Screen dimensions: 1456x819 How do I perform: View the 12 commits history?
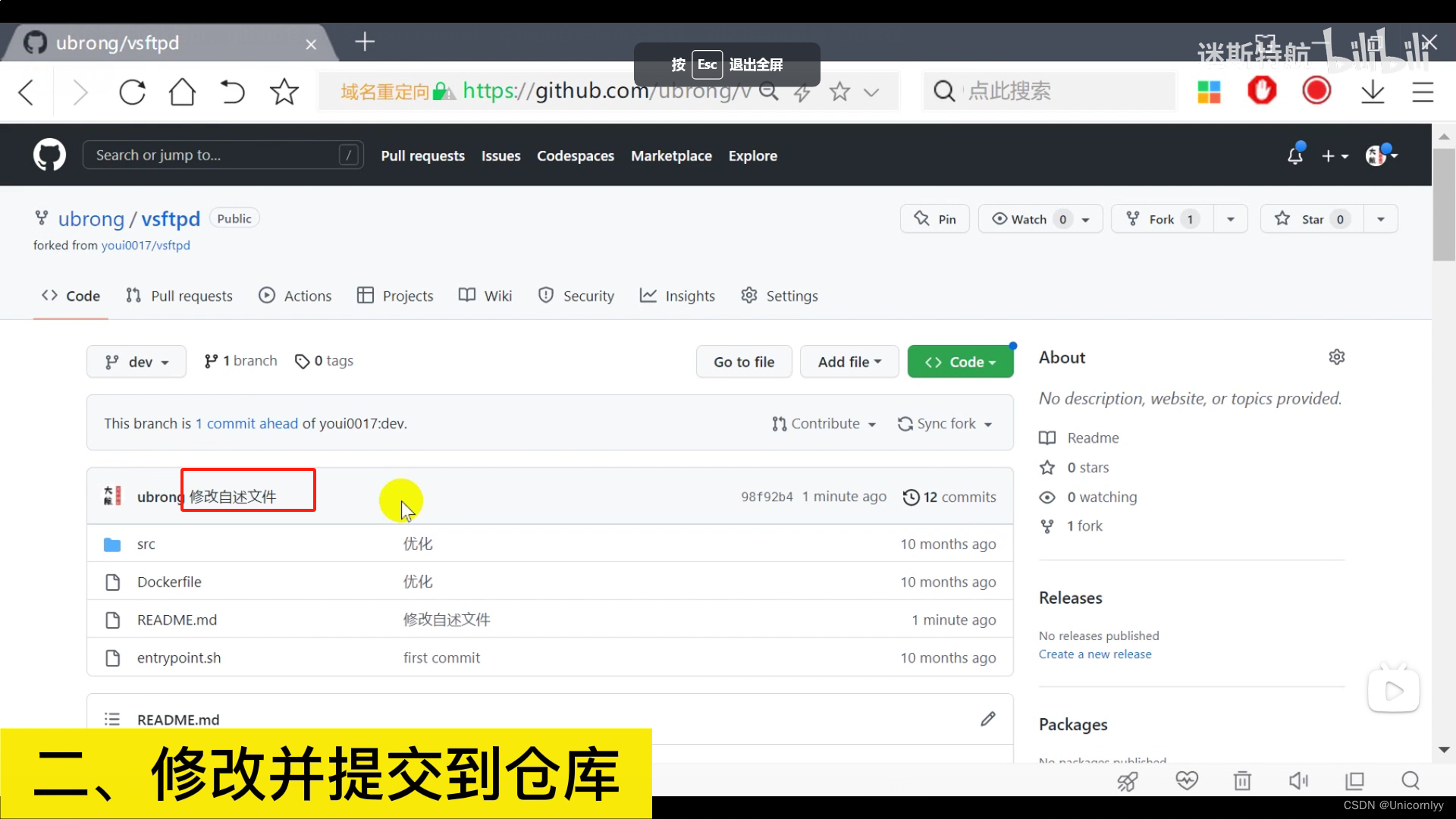(x=949, y=497)
